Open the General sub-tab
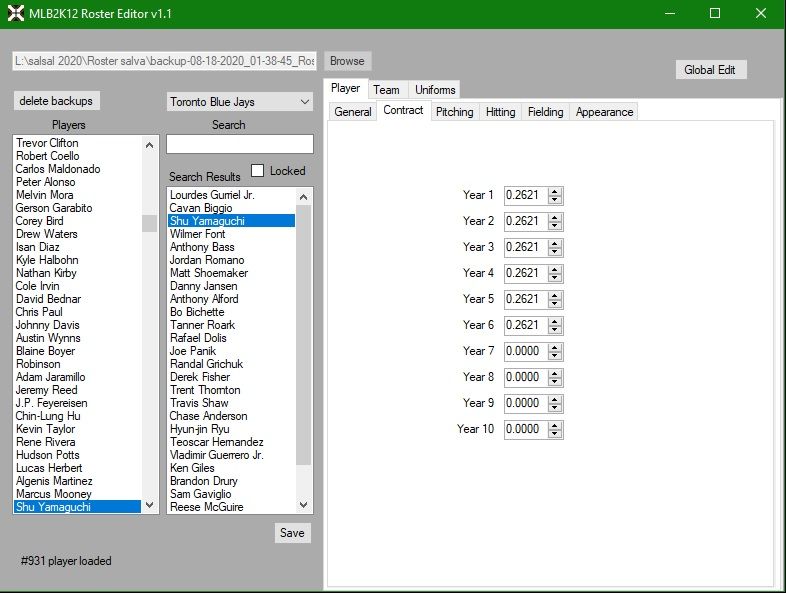786x595 pixels. pos(353,112)
